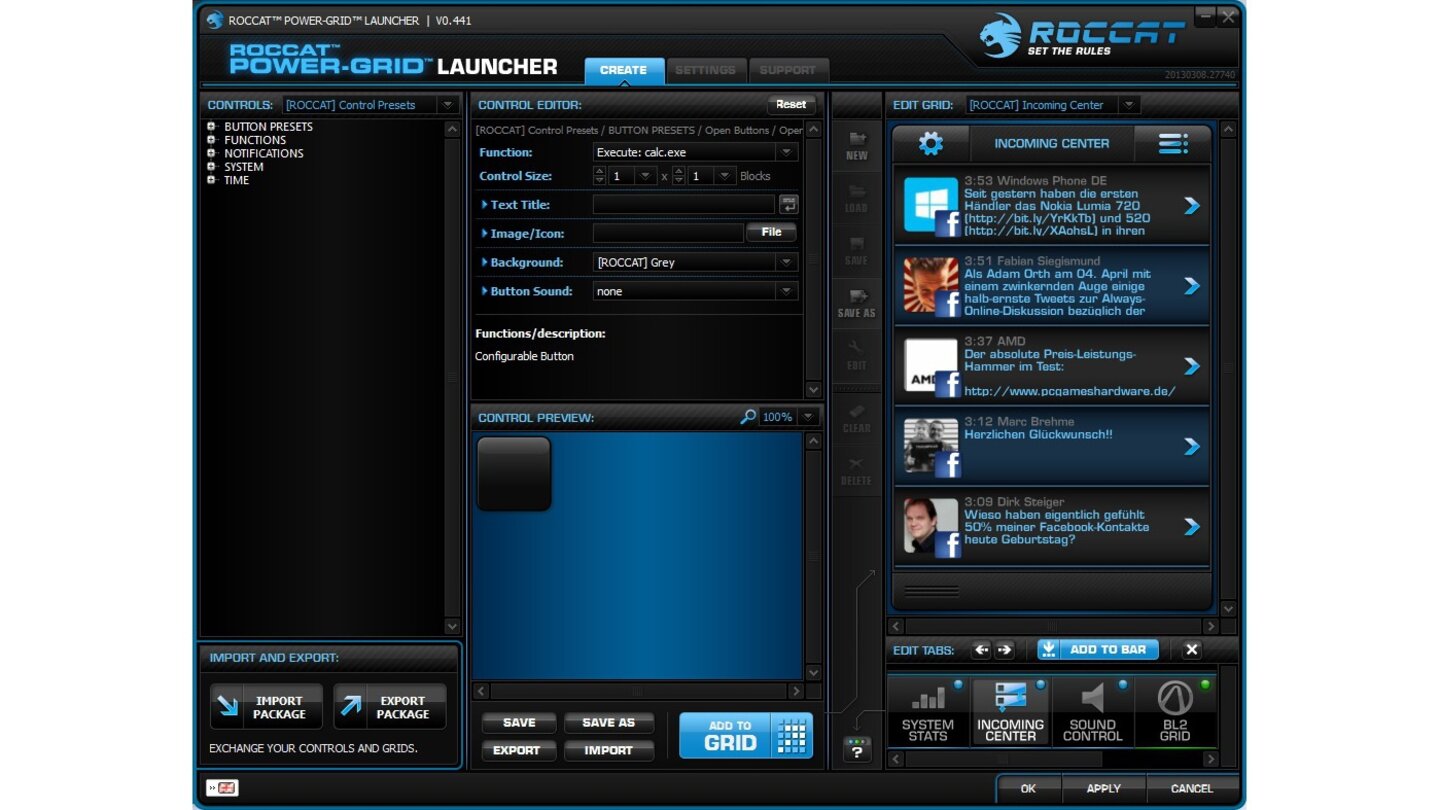Expand SYSTEM tree node
The height and width of the screenshot is (810, 1440).
click(x=211, y=167)
